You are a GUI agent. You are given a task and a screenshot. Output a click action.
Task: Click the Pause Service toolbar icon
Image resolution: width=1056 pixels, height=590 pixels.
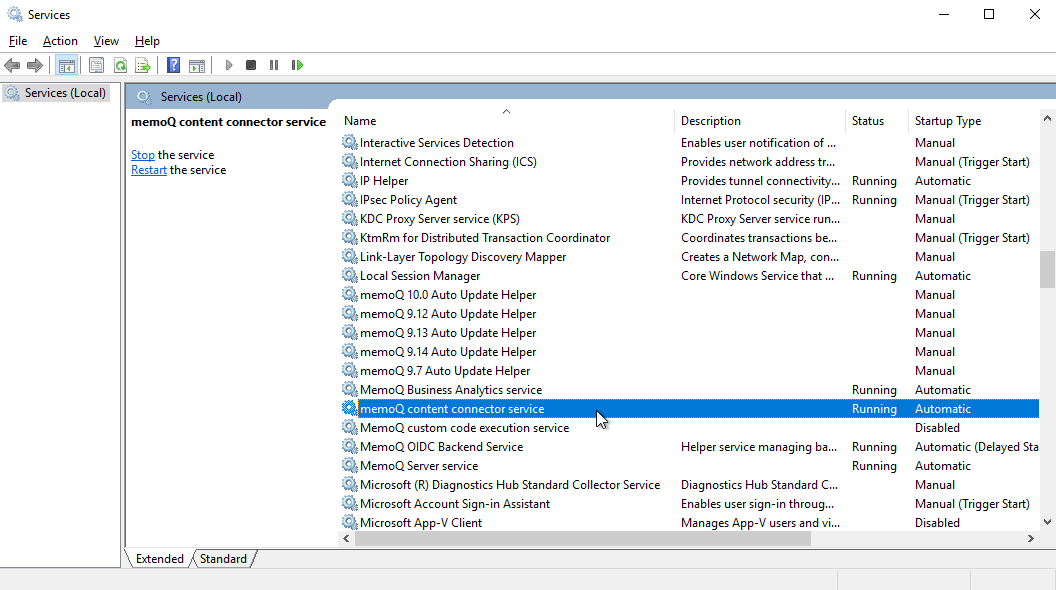click(274, 65)
